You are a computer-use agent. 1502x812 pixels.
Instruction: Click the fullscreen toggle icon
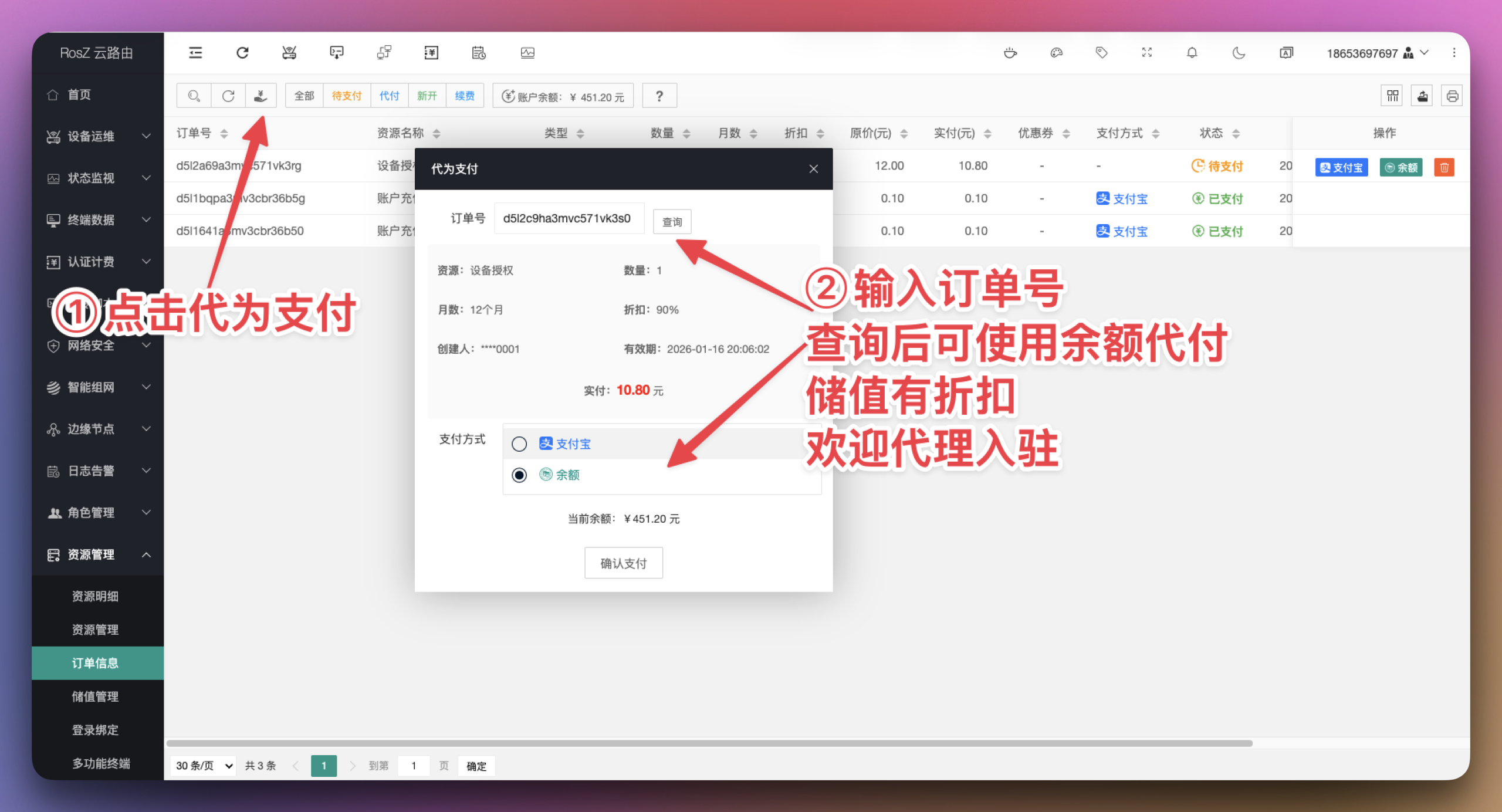(1146, 53)
